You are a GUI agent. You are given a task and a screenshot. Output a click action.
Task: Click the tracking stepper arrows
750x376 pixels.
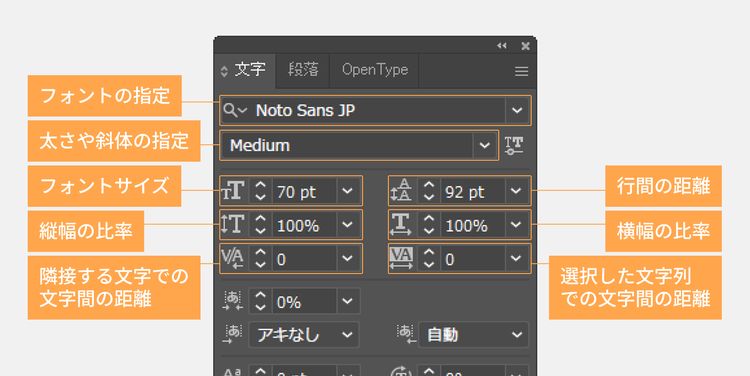[x=429, y=259]
